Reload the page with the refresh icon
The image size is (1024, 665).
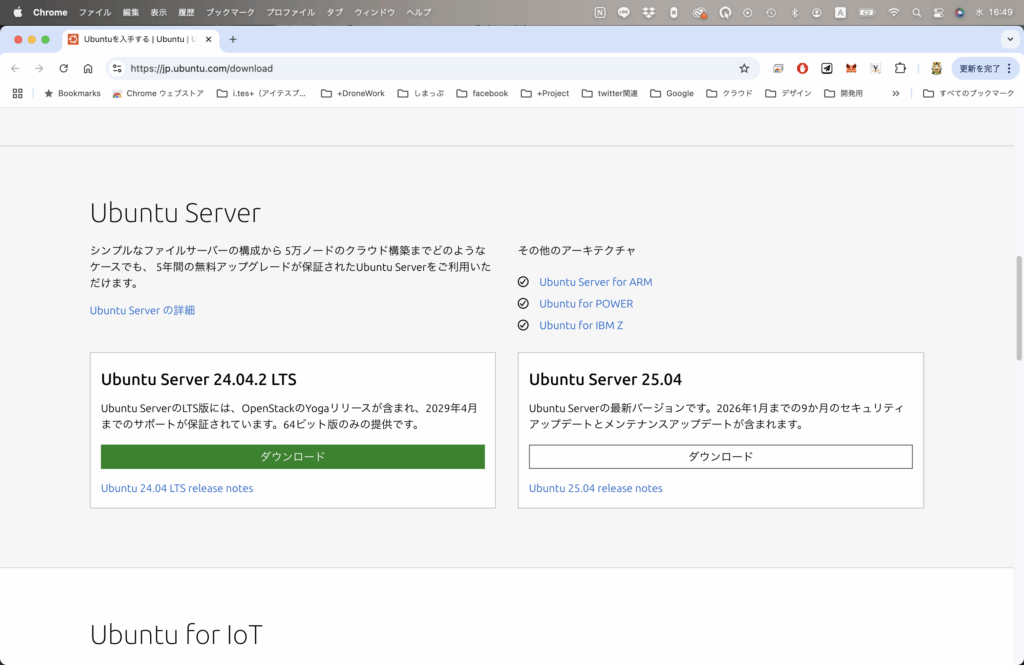coord(63,68)
